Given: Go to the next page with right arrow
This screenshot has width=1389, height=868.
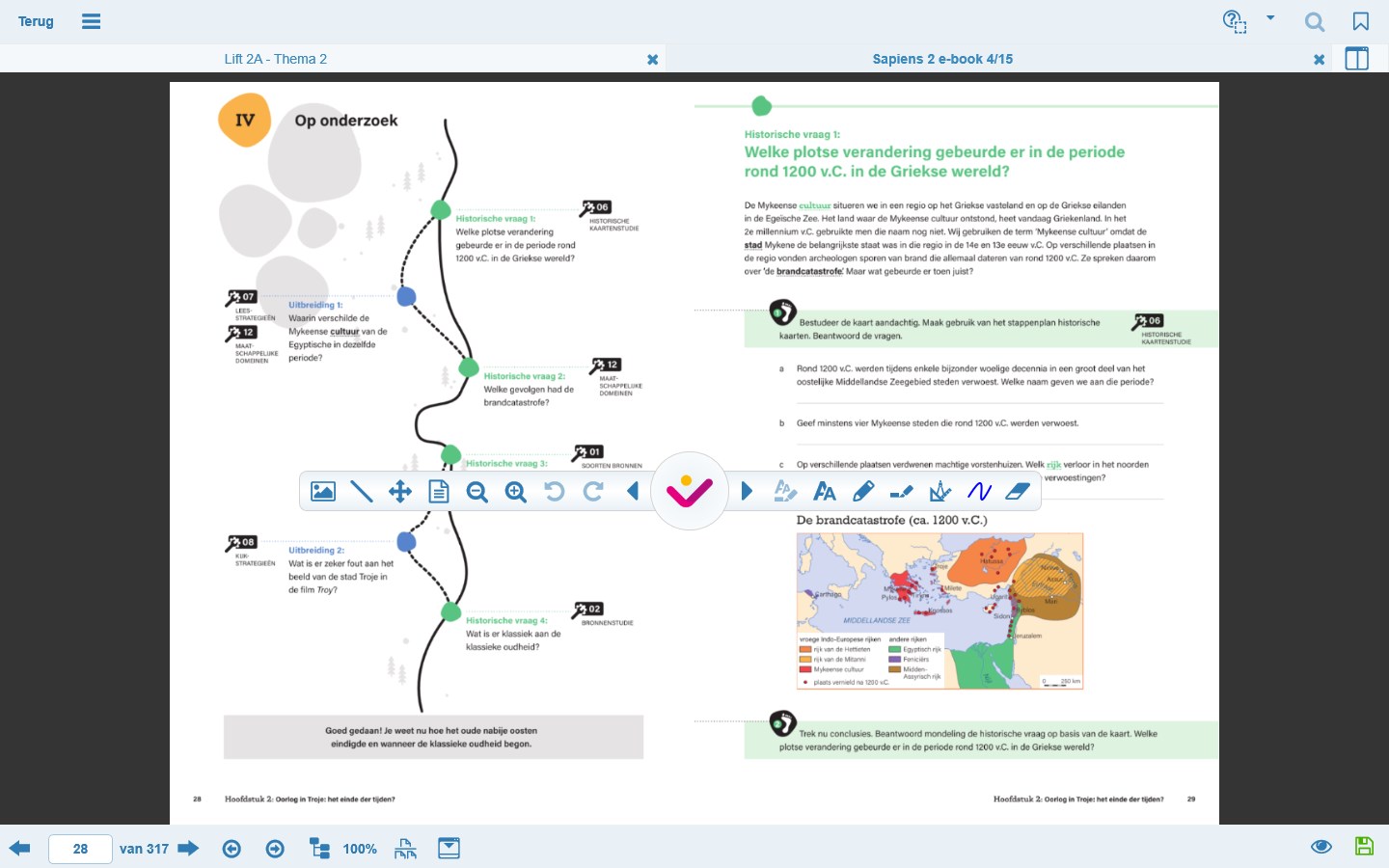Looking at the screenshot, I should [188, 849].
